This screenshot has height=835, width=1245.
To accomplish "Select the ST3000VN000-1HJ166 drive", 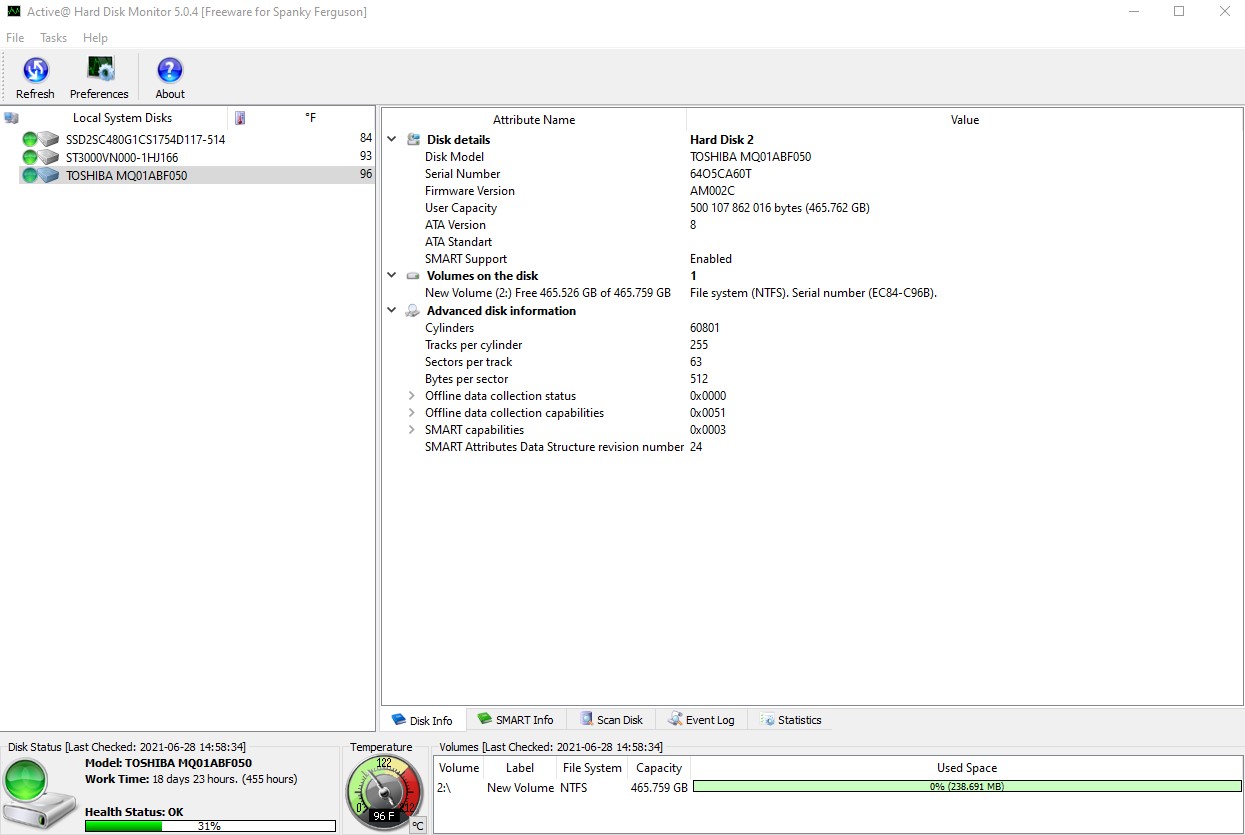I will click(120, 157).
